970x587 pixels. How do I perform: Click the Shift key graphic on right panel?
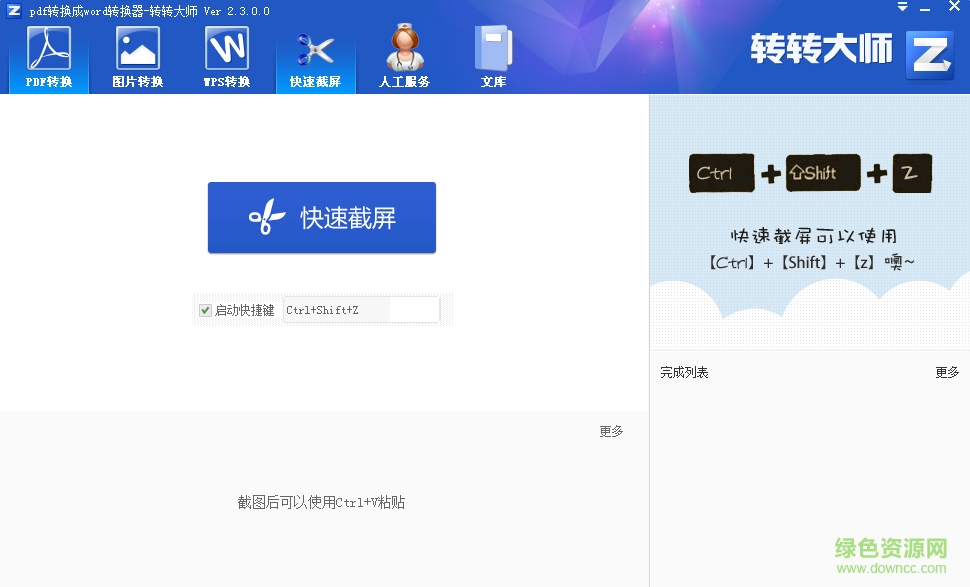click(823, 172)
